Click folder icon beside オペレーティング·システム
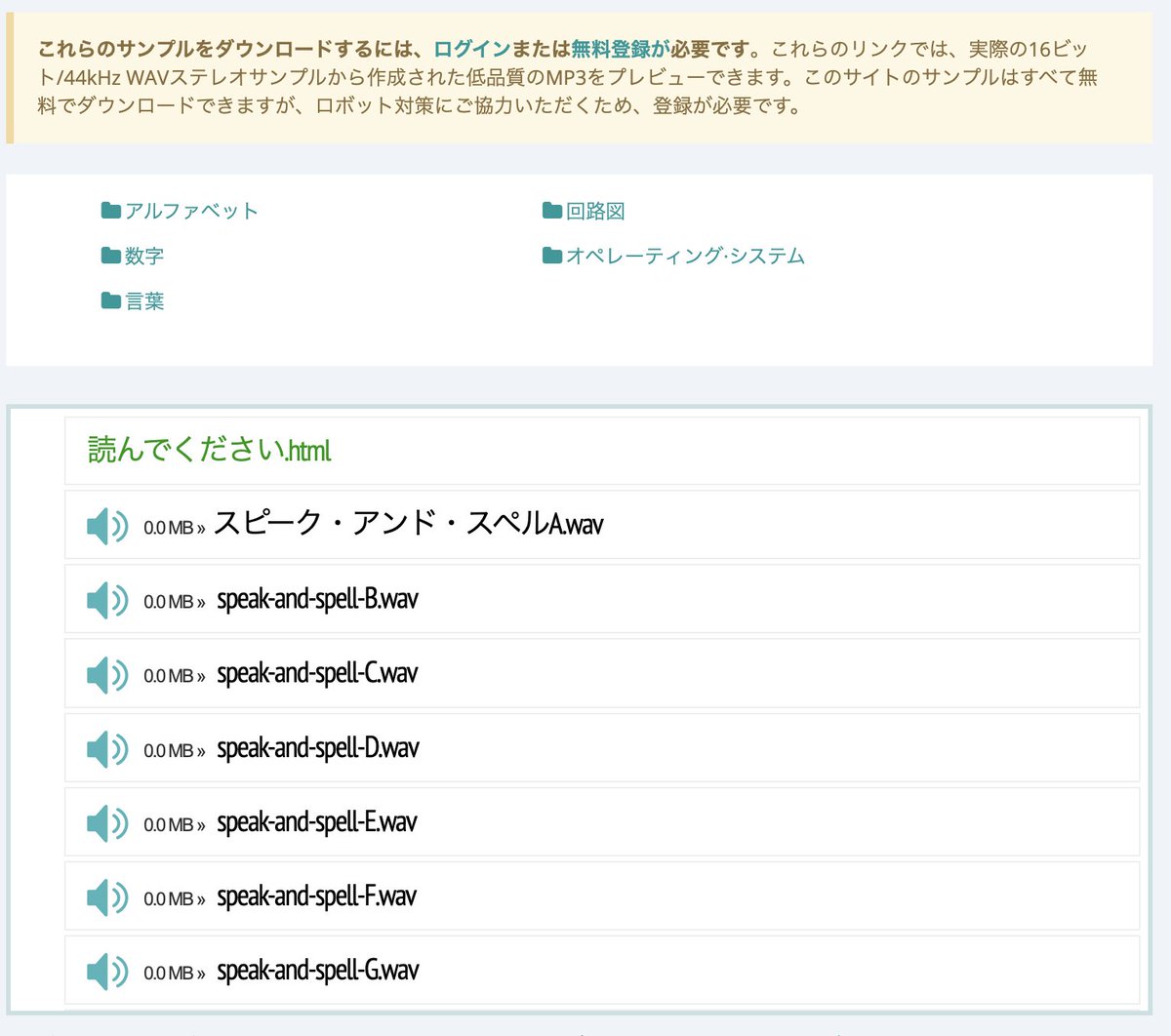Image resolution: width=1171 pixels, height=1036 pixels. coord(552,256)
